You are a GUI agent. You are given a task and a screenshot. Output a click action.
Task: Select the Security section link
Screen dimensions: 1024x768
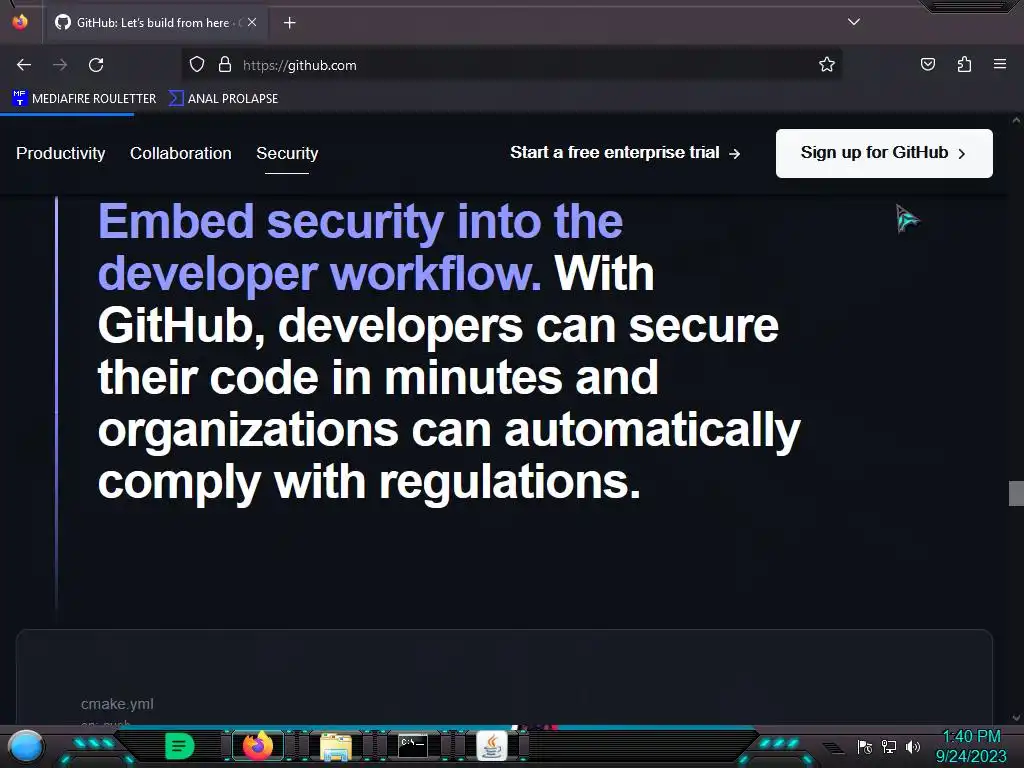pos(287,153)
